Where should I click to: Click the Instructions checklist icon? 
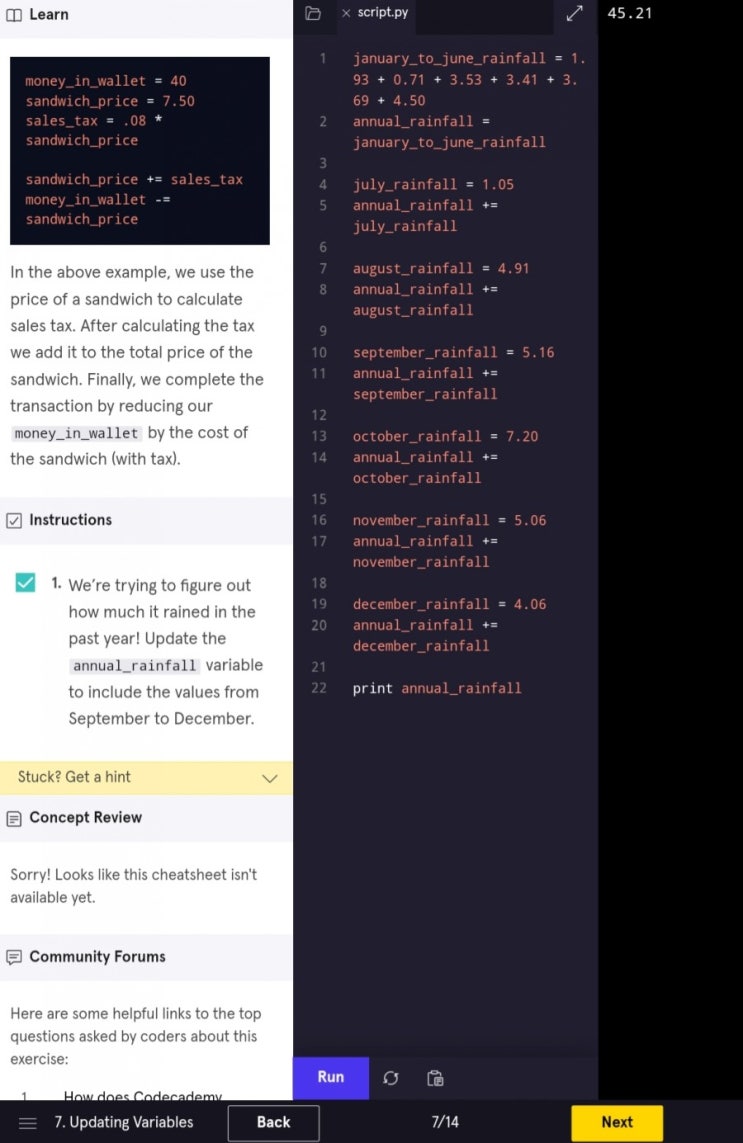[16, 520]
